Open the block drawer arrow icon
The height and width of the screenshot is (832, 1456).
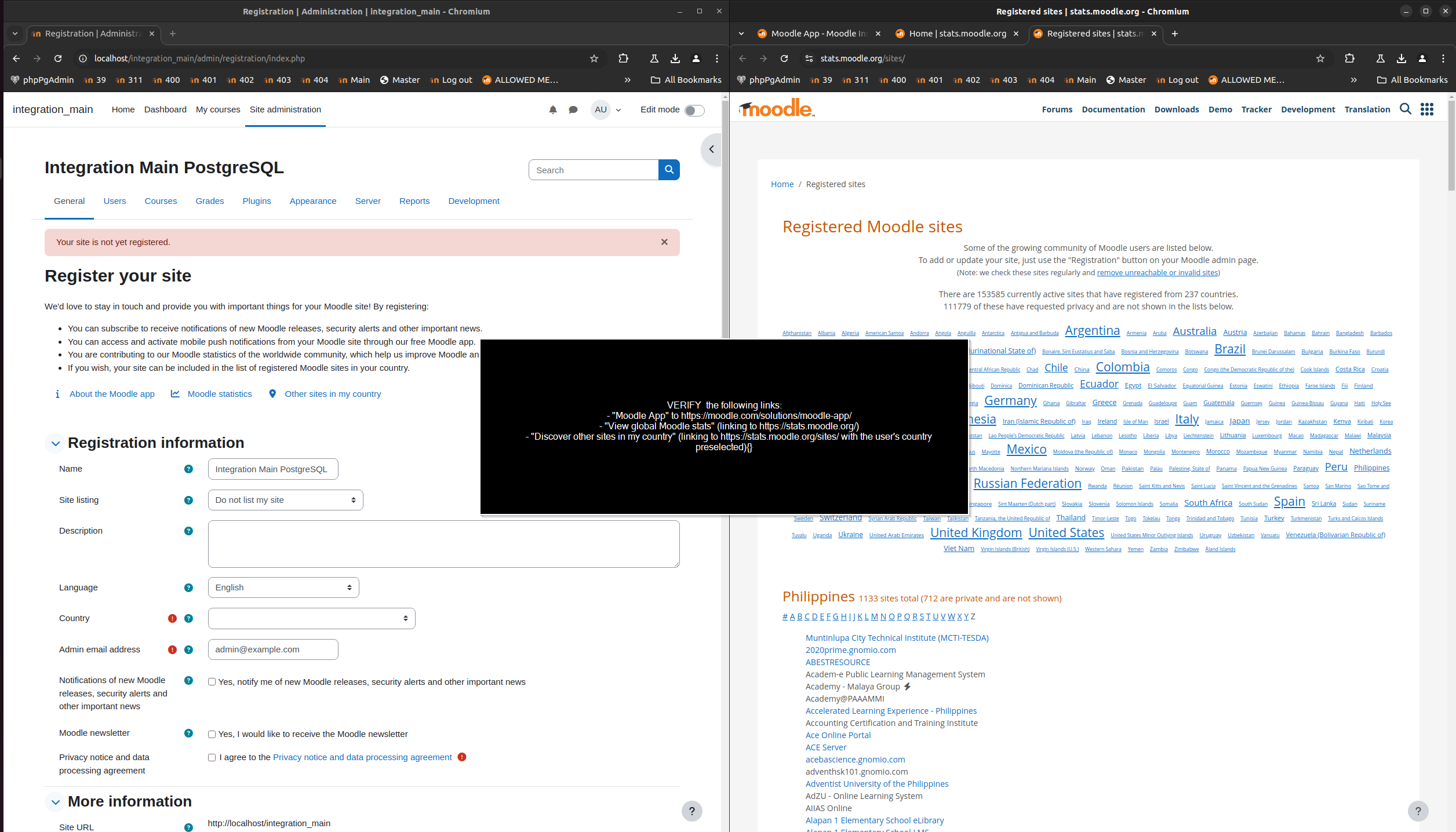(711, 149)
